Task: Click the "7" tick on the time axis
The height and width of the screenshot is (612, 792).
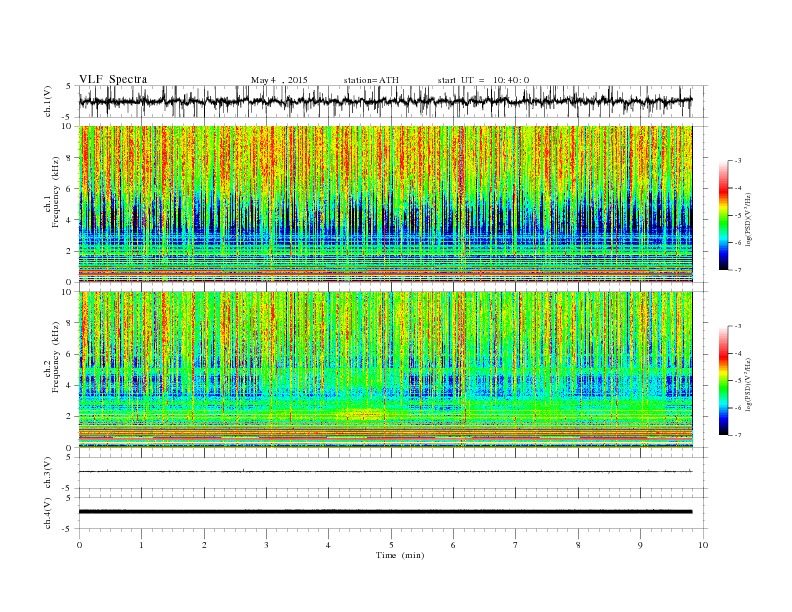Action: click(x=516, y=545)
